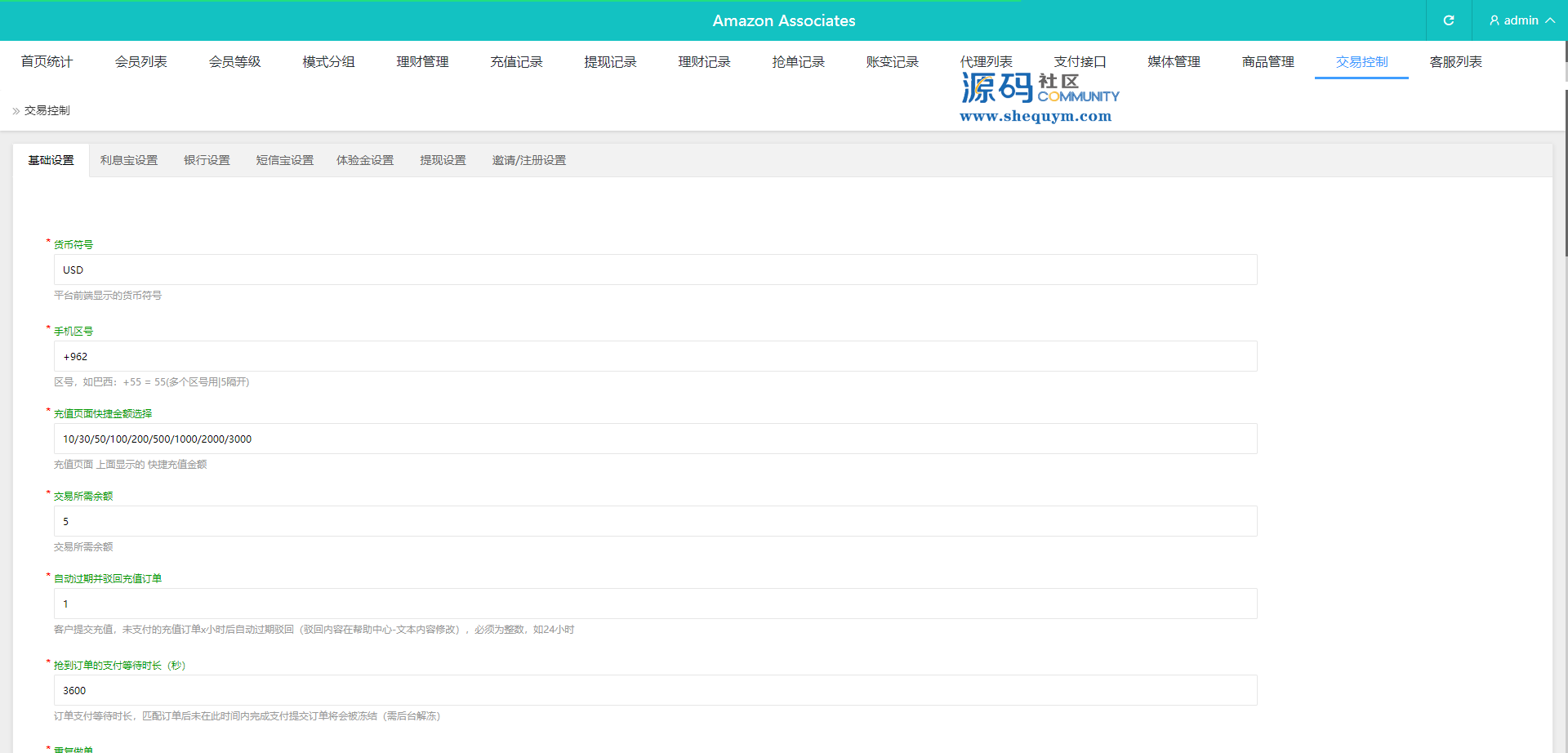Select 支付接口 in navigation

[x=1080, y=62]
